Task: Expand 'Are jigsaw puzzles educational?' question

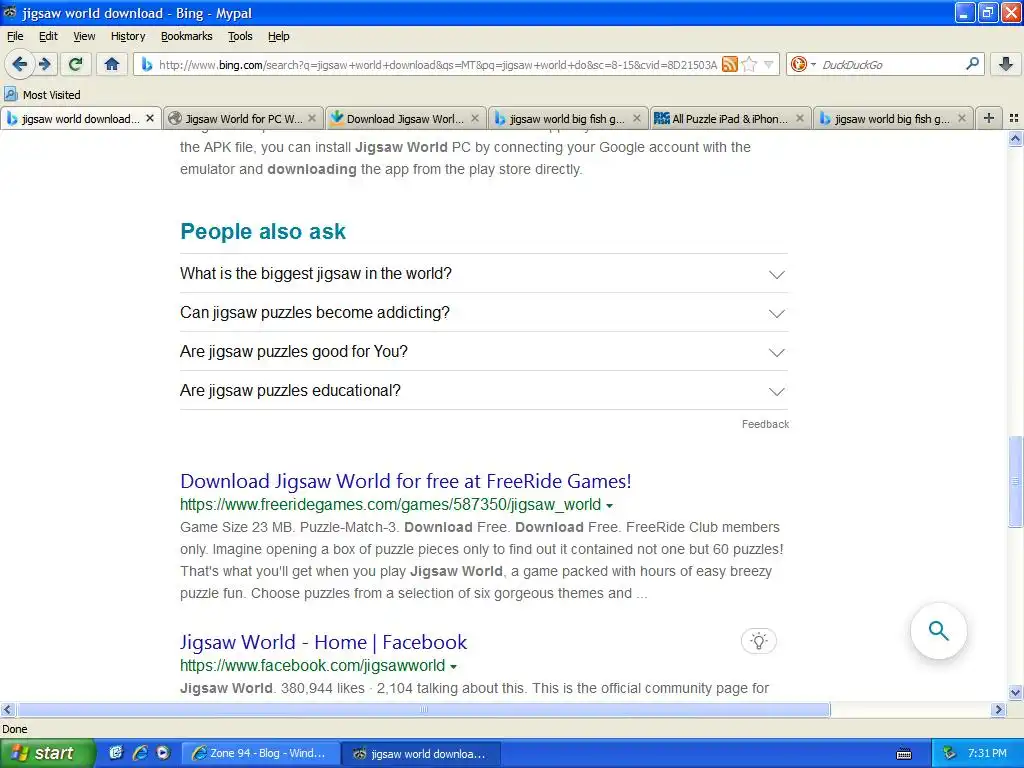Action: [484, 391]
